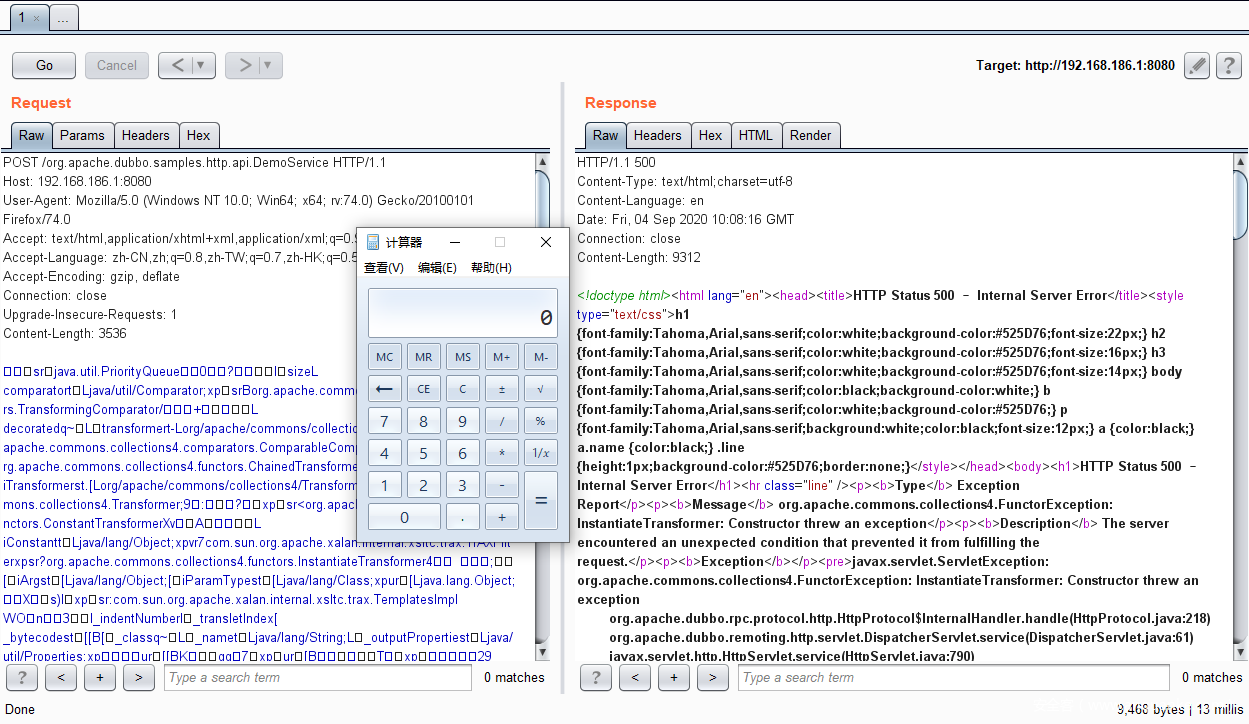Go to previous match in response search
Viewport: 1249px width, 724px height.
click(634, 678)
